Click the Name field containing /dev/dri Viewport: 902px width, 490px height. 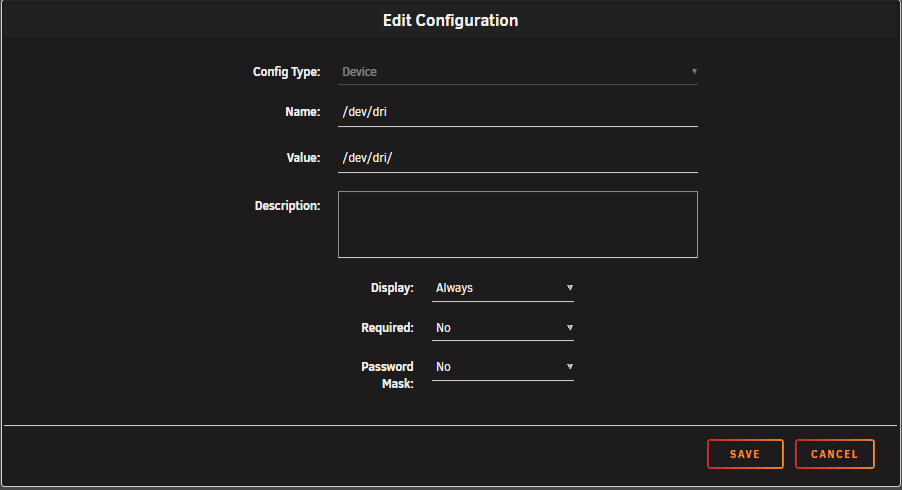coord(517,112)
